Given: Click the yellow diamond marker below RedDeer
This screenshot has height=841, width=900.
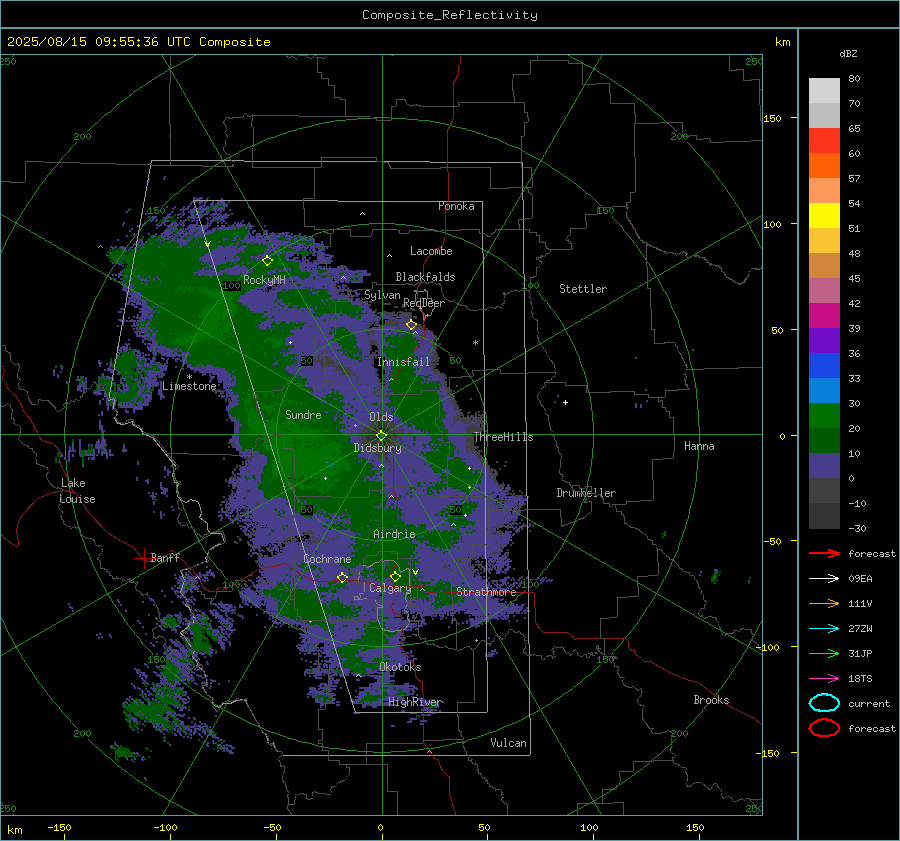Looking at the screenshot, I should [411, 325].
